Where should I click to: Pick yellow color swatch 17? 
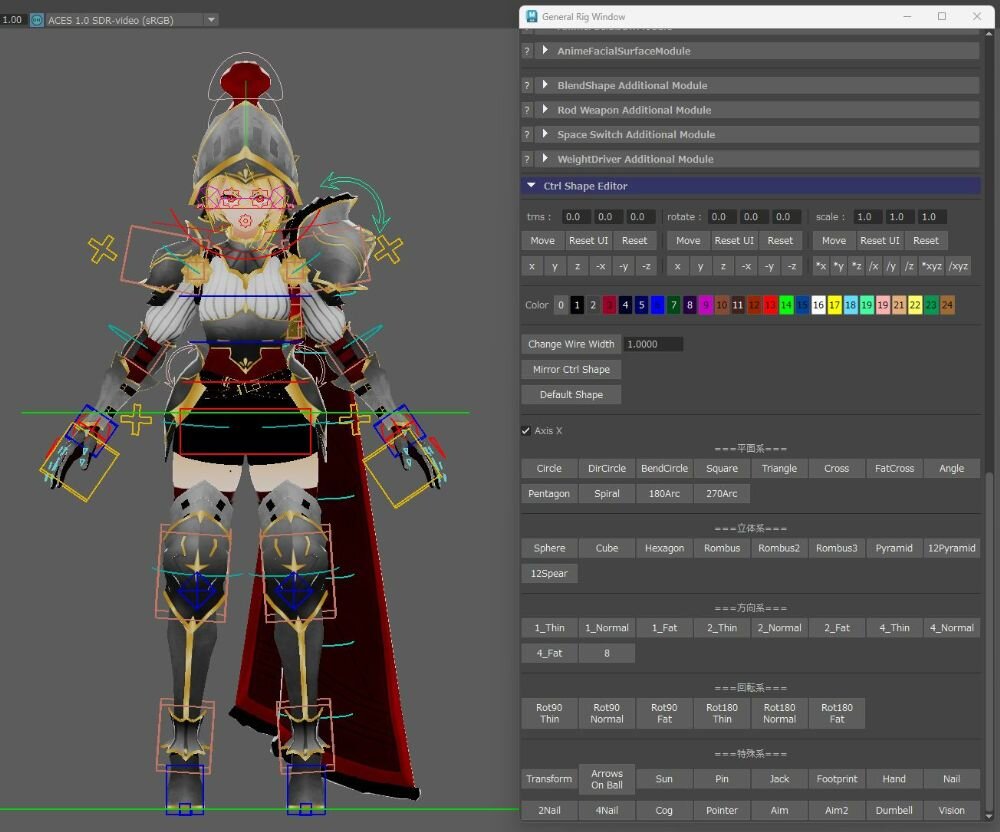pos(834,306)
